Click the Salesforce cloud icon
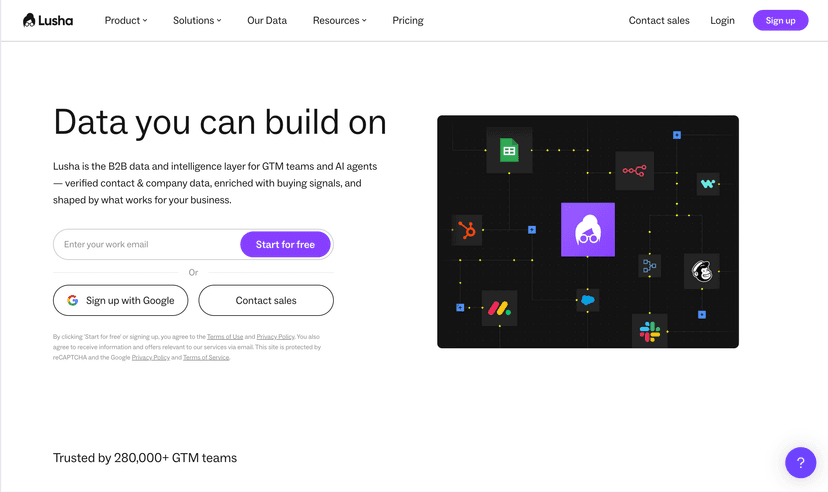Viewport: 828px width, 492px height. tap(588, 300)
